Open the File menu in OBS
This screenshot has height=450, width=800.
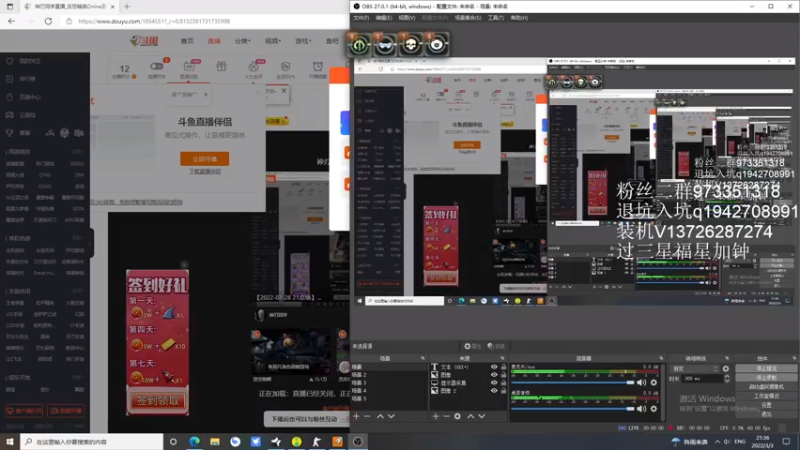[x=361, y=18]
